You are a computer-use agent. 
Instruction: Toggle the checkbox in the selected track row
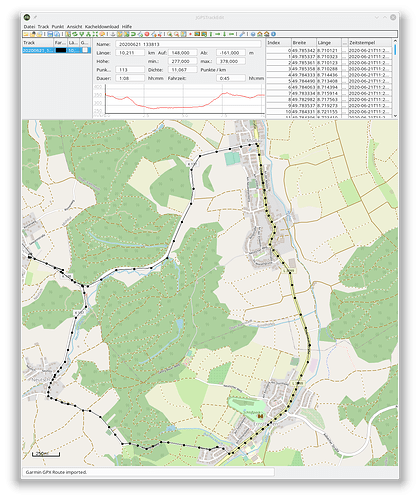85,50
